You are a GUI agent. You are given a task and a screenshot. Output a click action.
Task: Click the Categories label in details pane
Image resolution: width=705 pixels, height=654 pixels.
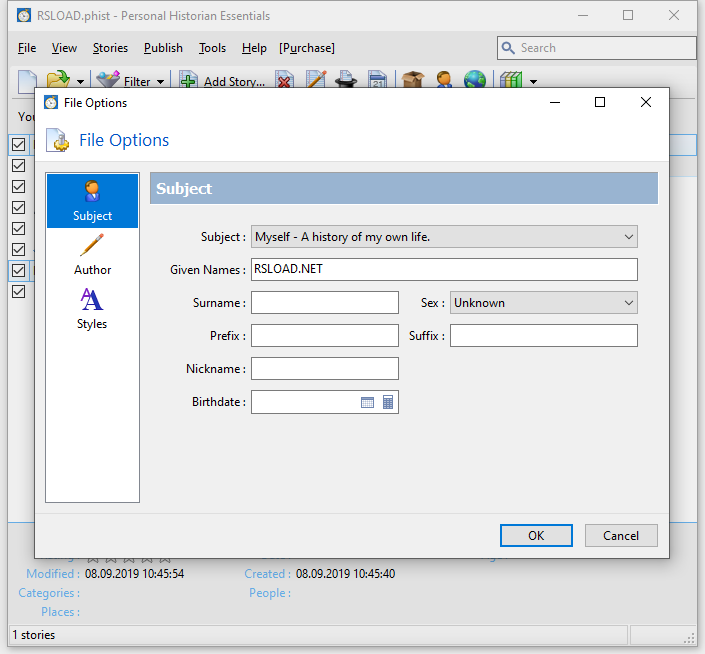49,593
